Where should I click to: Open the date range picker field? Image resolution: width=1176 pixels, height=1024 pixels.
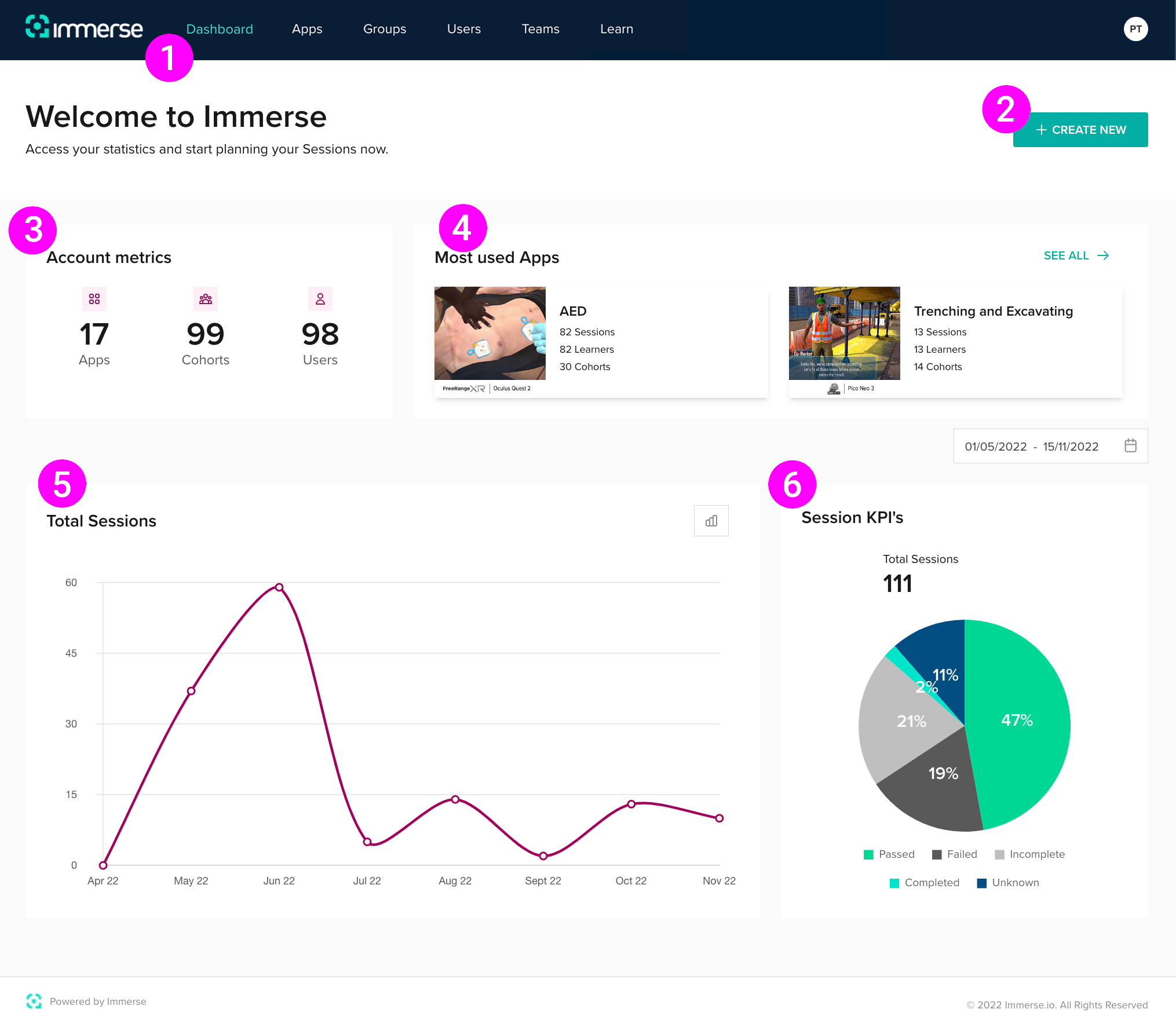1031,447
